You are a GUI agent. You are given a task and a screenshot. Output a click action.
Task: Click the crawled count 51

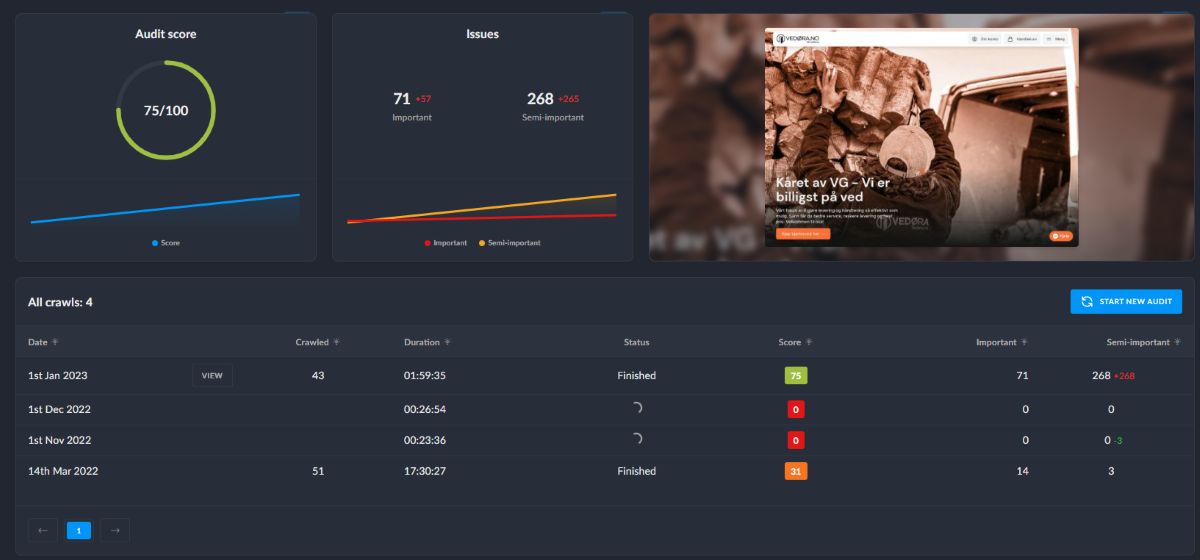coord(318,471)
